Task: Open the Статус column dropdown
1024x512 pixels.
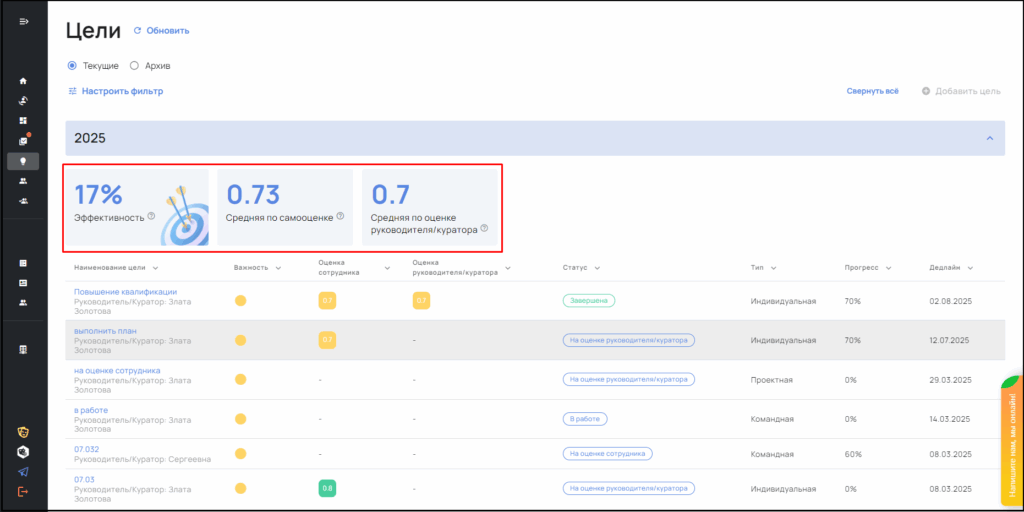Action: [x=596, y=268]
